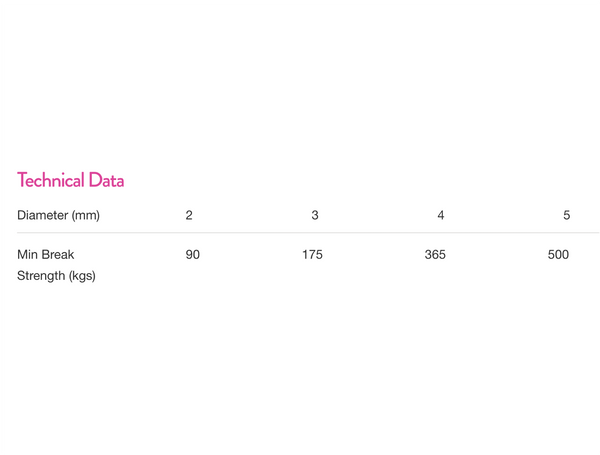Click the word Break in row label
The height and width of the screenshot is (455, 600).
57,255
